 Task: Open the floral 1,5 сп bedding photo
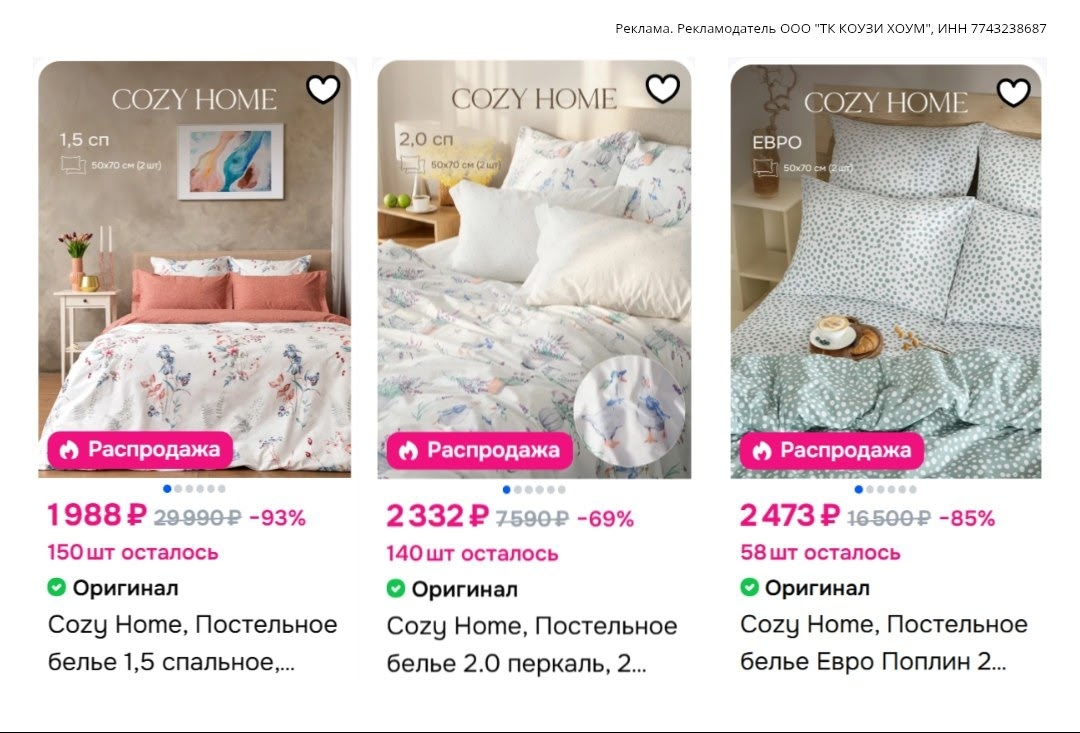pos(194,269)
